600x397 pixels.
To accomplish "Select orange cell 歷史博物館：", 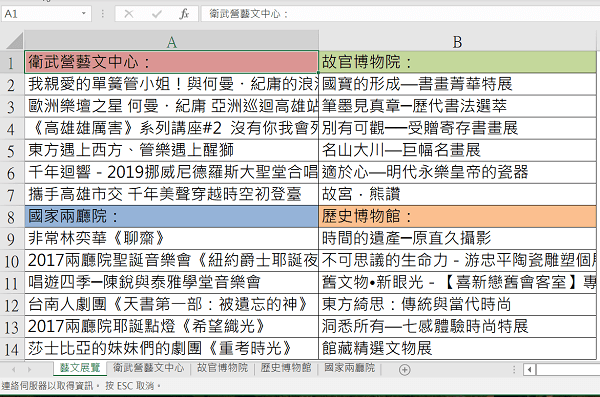I will [x=457, y=217].
